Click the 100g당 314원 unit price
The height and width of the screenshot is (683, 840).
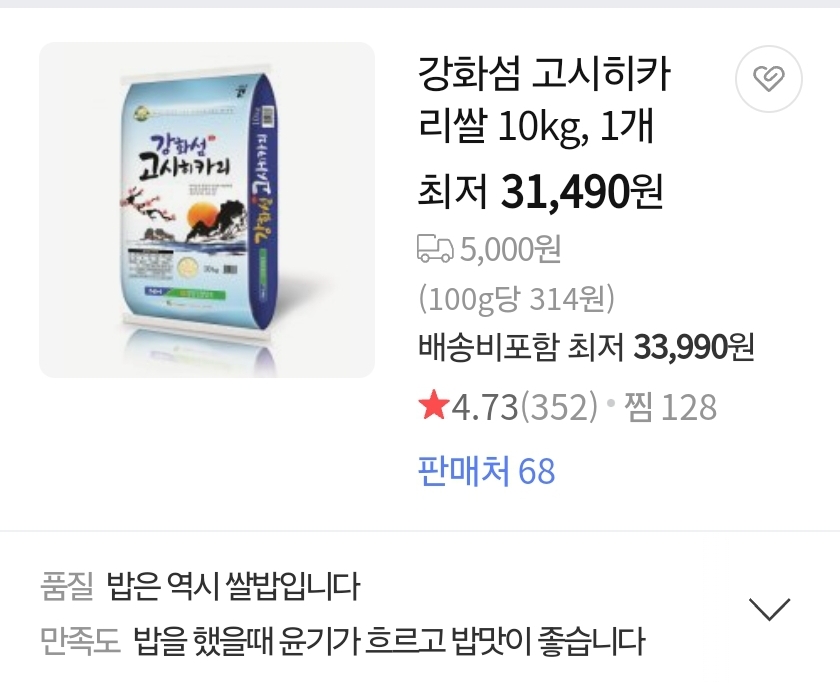(x=516, y=298)
